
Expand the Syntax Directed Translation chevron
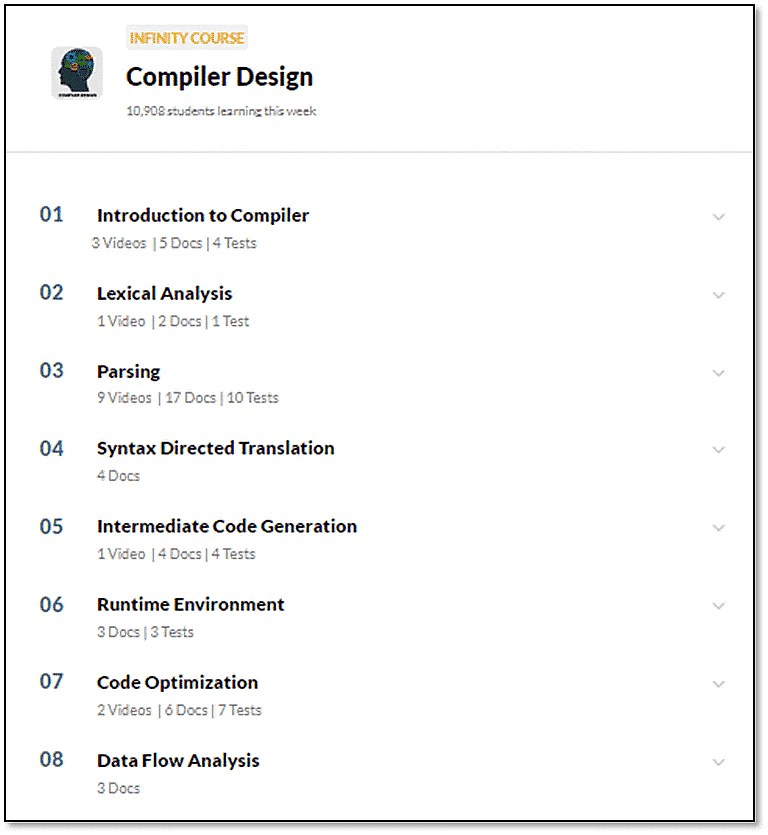click(719, 450)
